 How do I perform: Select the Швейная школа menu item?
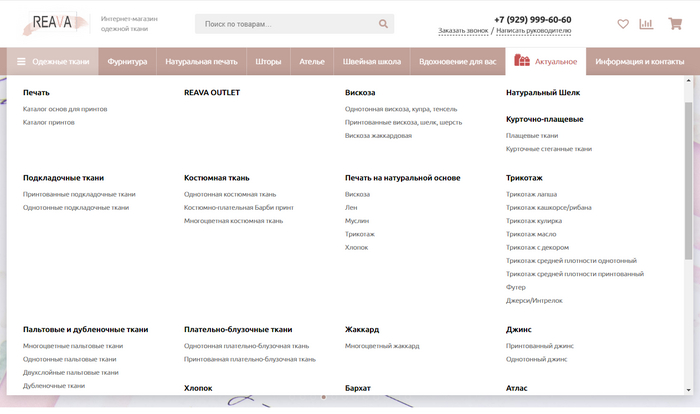[x=371, y=62]
